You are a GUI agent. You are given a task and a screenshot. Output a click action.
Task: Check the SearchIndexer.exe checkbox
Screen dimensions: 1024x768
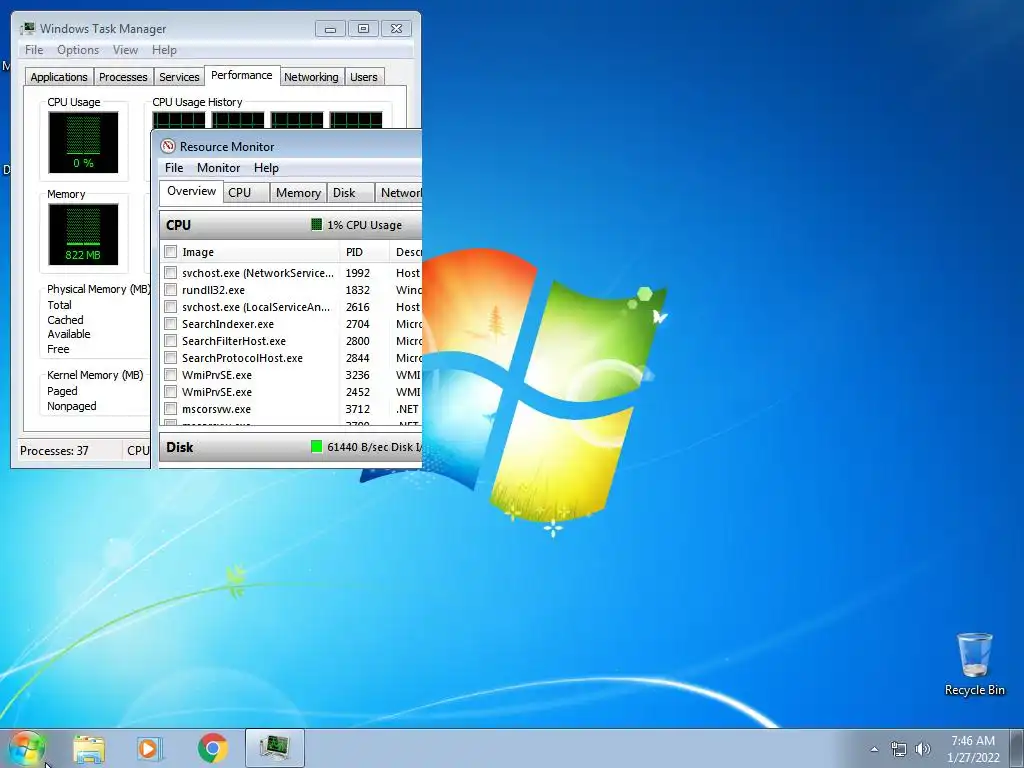click(170, 323)
